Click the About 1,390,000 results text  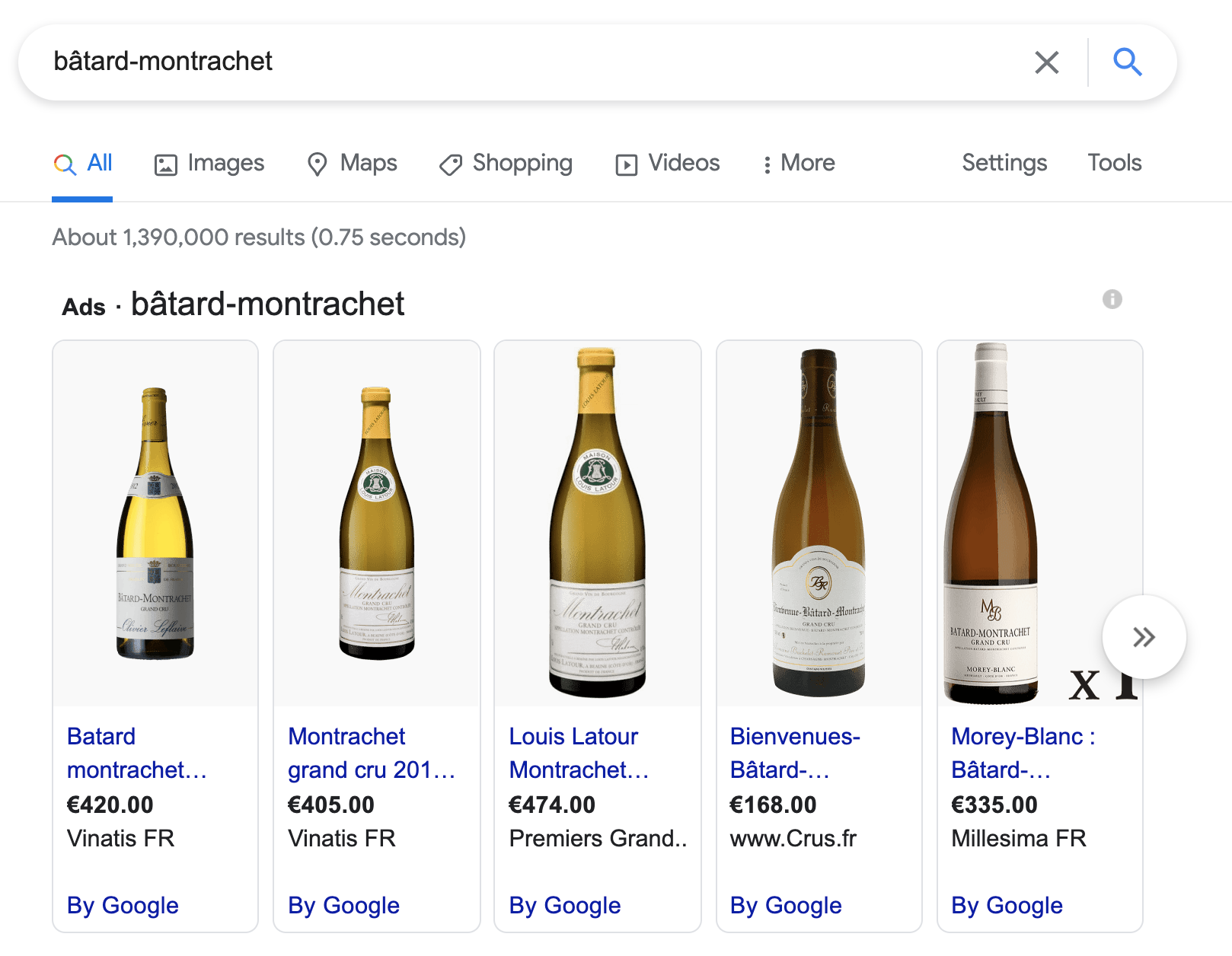(259, 237)
